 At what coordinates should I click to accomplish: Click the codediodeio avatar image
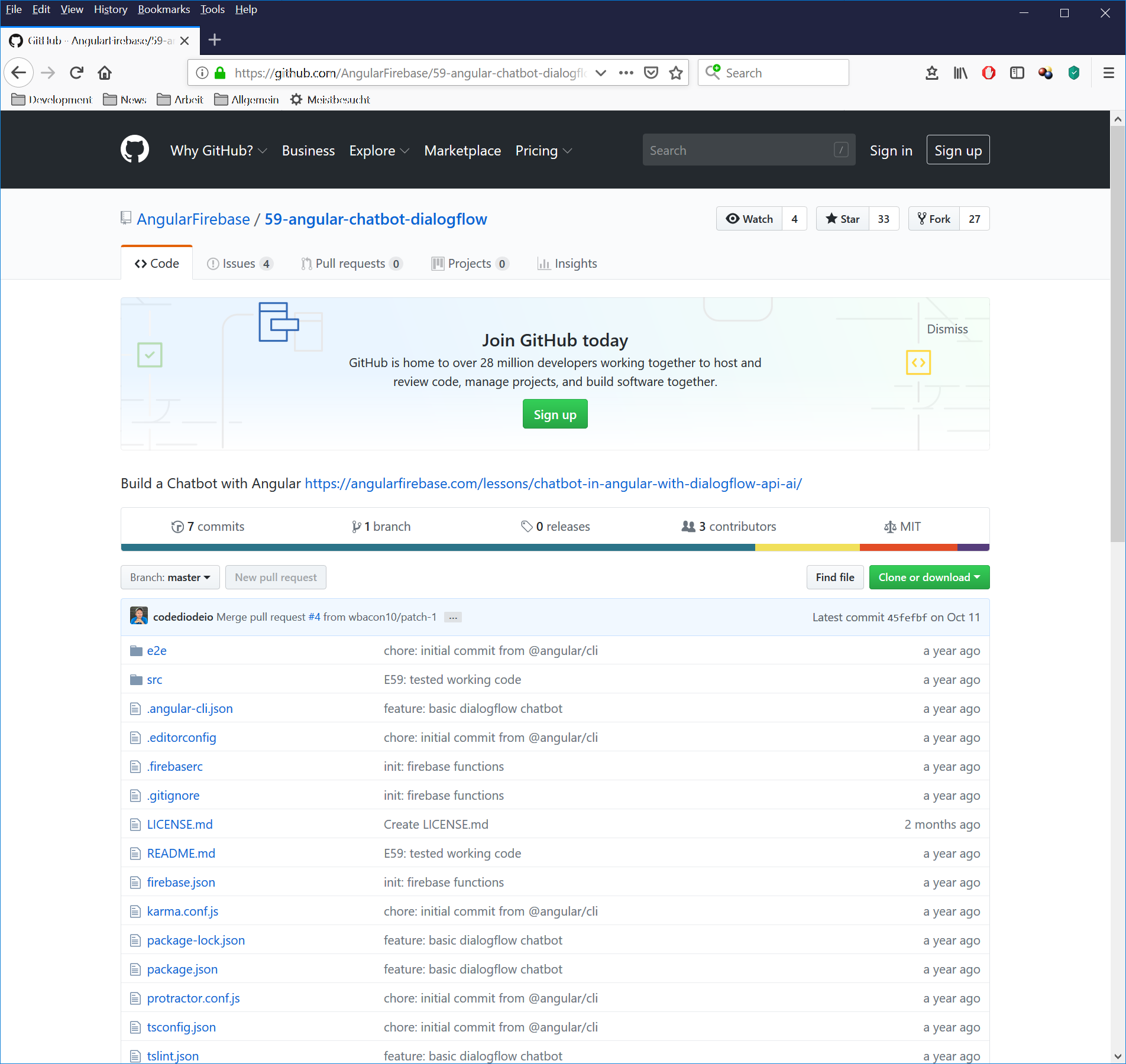tap(139, 616)
